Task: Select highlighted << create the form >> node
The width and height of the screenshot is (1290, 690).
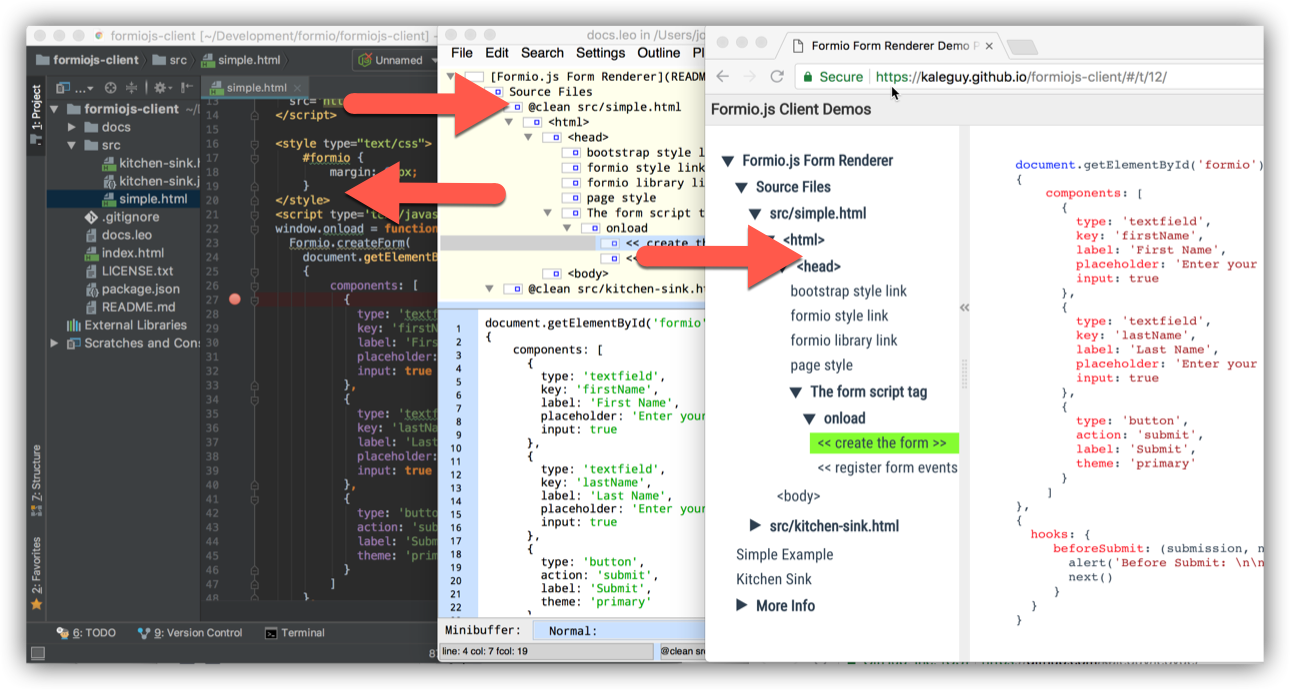Action: (884, 443)
